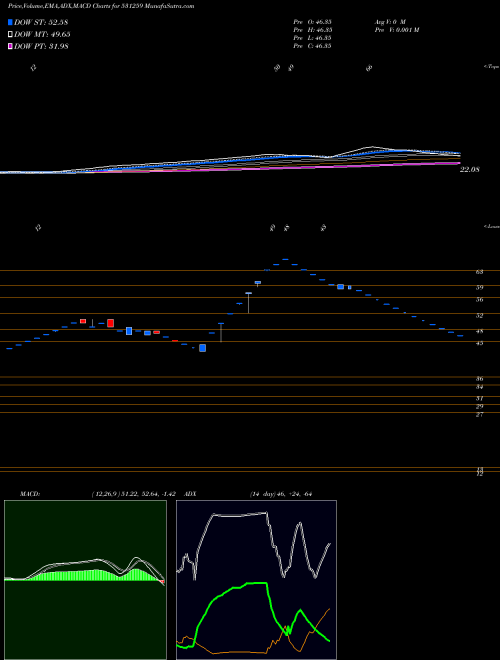Click the 'Pre L: 46.35' value
This screenshot has height=660, width=500.
pos(312,38)
